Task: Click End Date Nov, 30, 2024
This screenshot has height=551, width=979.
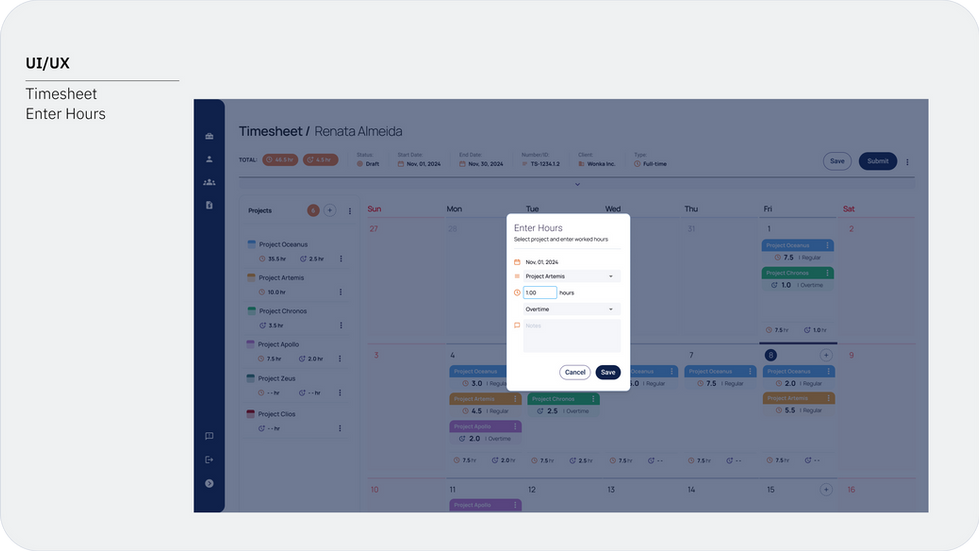Action: pos(485,164)
